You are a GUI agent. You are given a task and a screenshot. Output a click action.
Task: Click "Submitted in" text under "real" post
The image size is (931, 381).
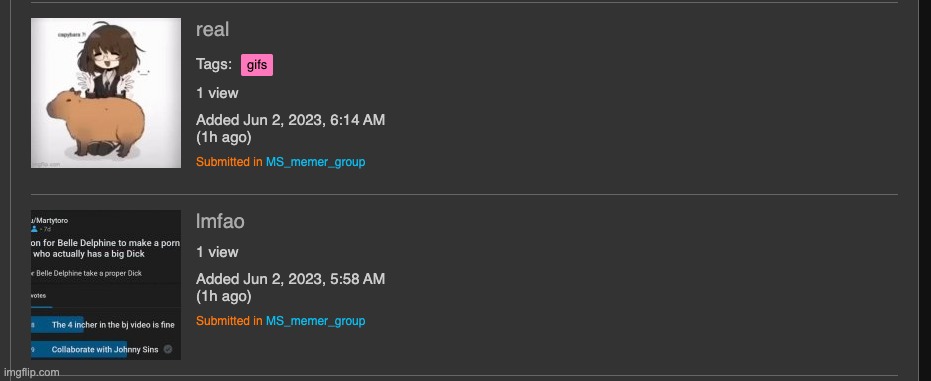229,161
